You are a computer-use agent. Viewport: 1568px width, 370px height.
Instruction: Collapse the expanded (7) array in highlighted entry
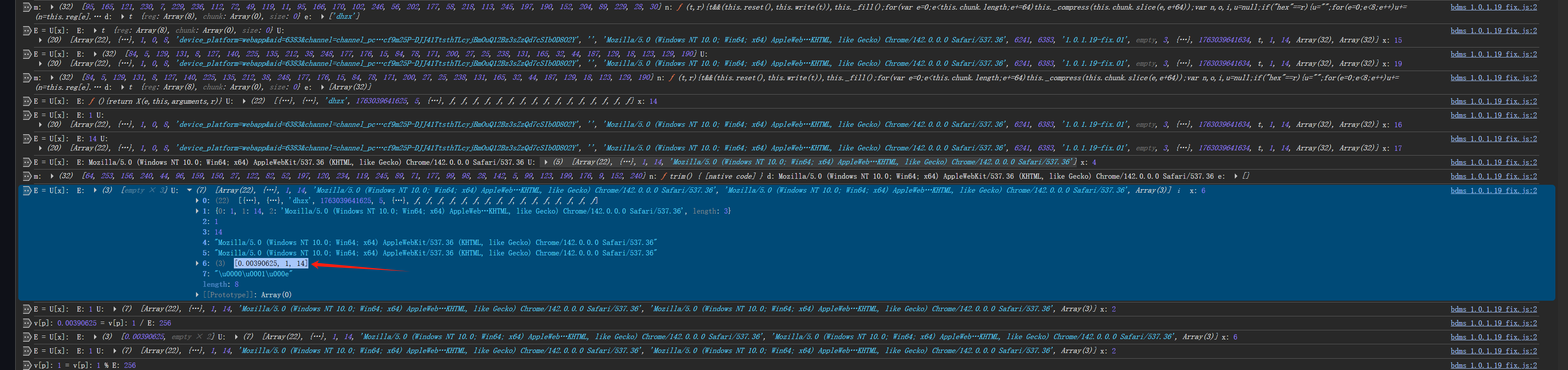[189, 190]
